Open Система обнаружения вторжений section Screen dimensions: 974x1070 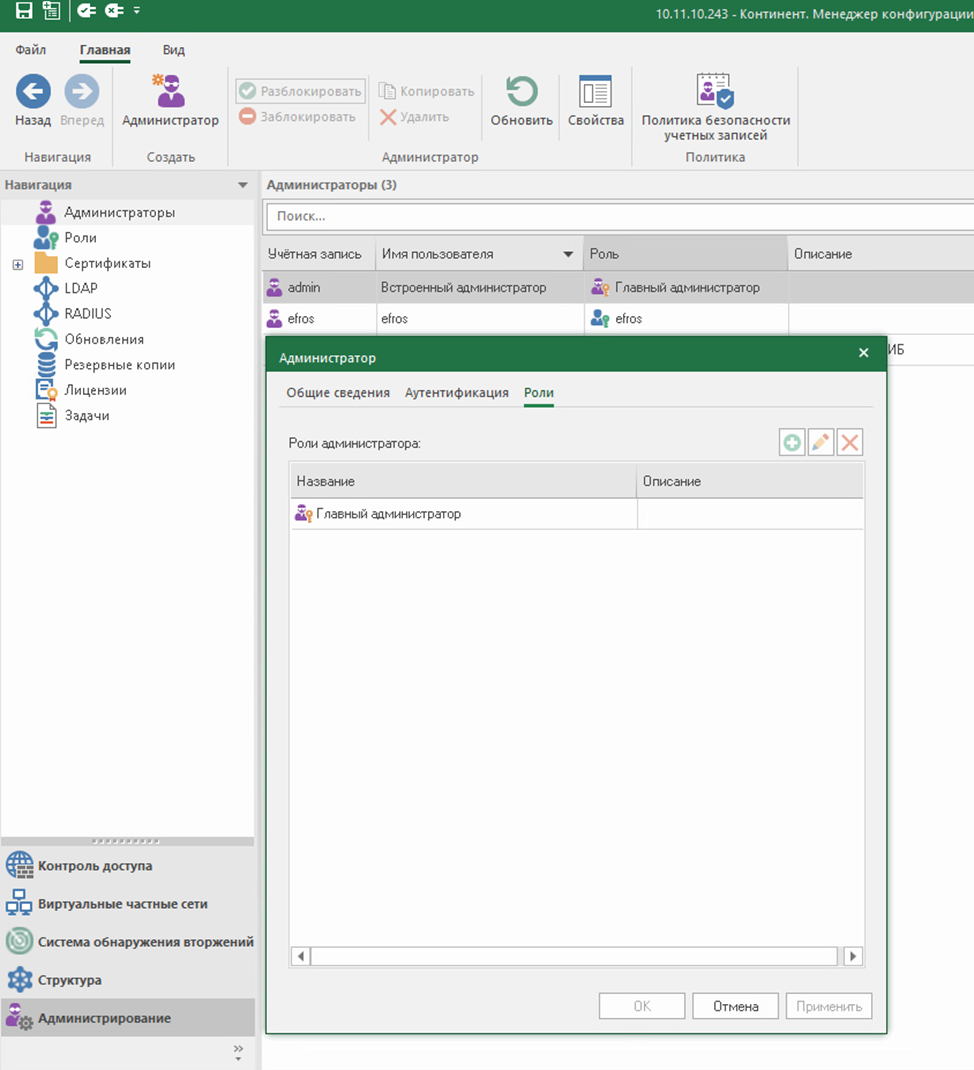click(x=128, y=942)
